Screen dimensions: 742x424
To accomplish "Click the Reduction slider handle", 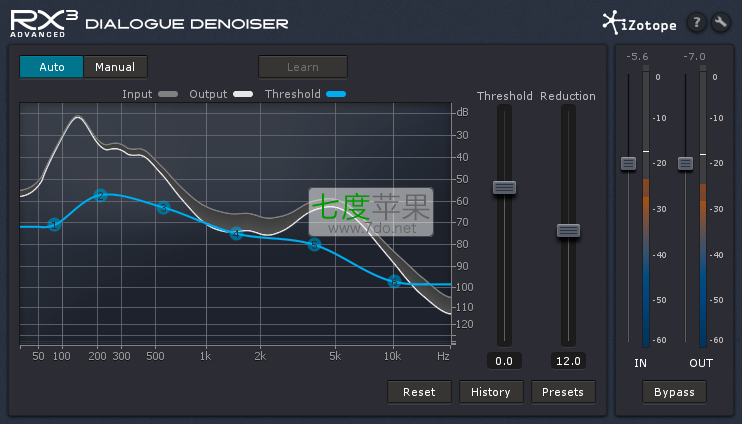I will (568, 230).
